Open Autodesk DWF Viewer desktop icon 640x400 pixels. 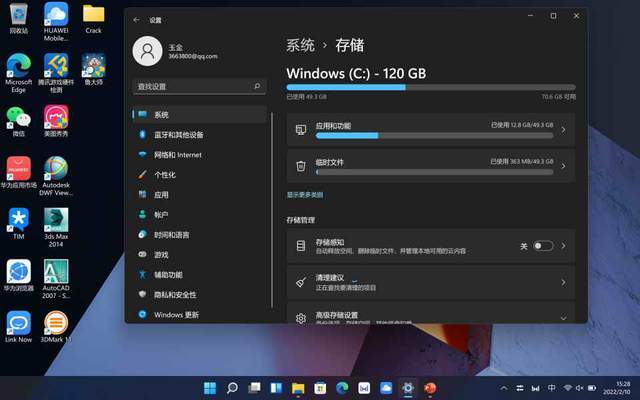pyautogui.click(x=56, y=176)
